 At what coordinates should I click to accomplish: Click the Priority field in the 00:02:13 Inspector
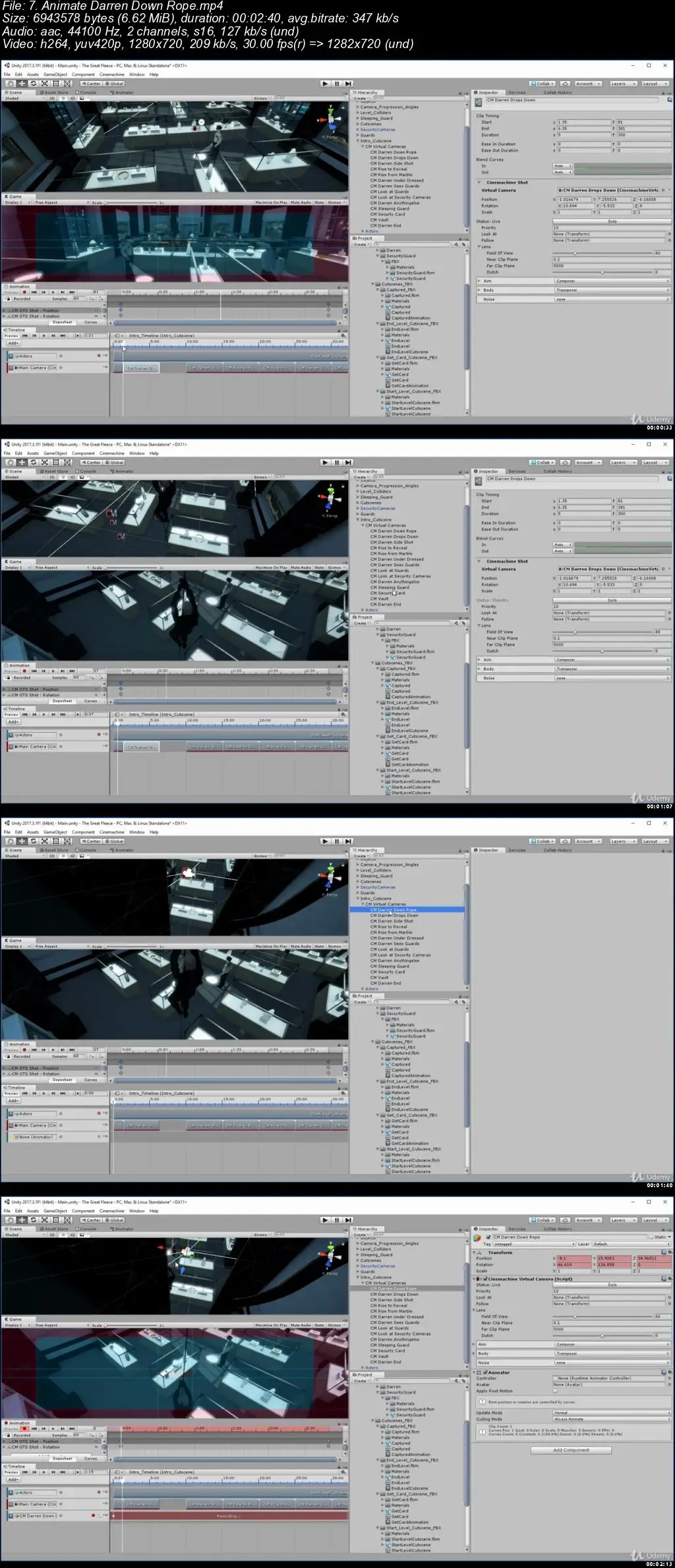pos(610,1291)
